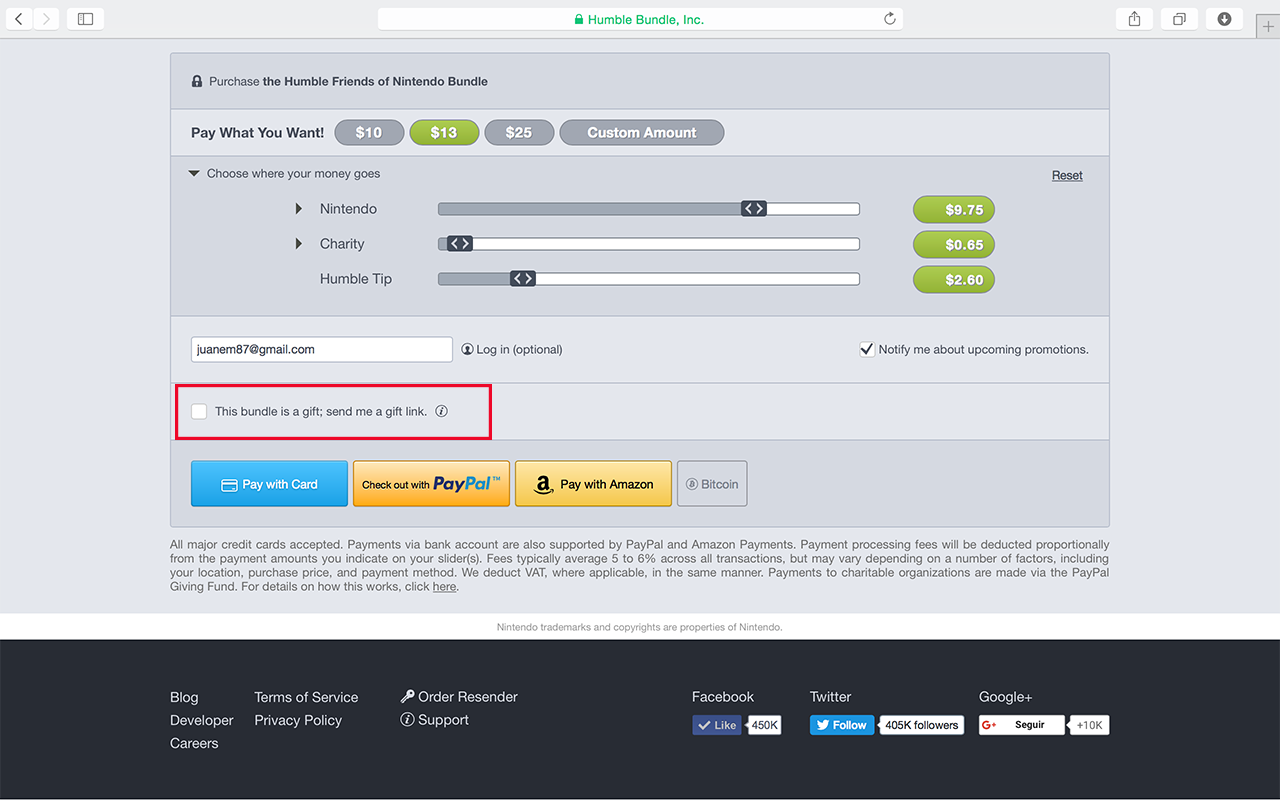Select the $25 payment amount
The image size is (1280, 800).
point(519,132)
